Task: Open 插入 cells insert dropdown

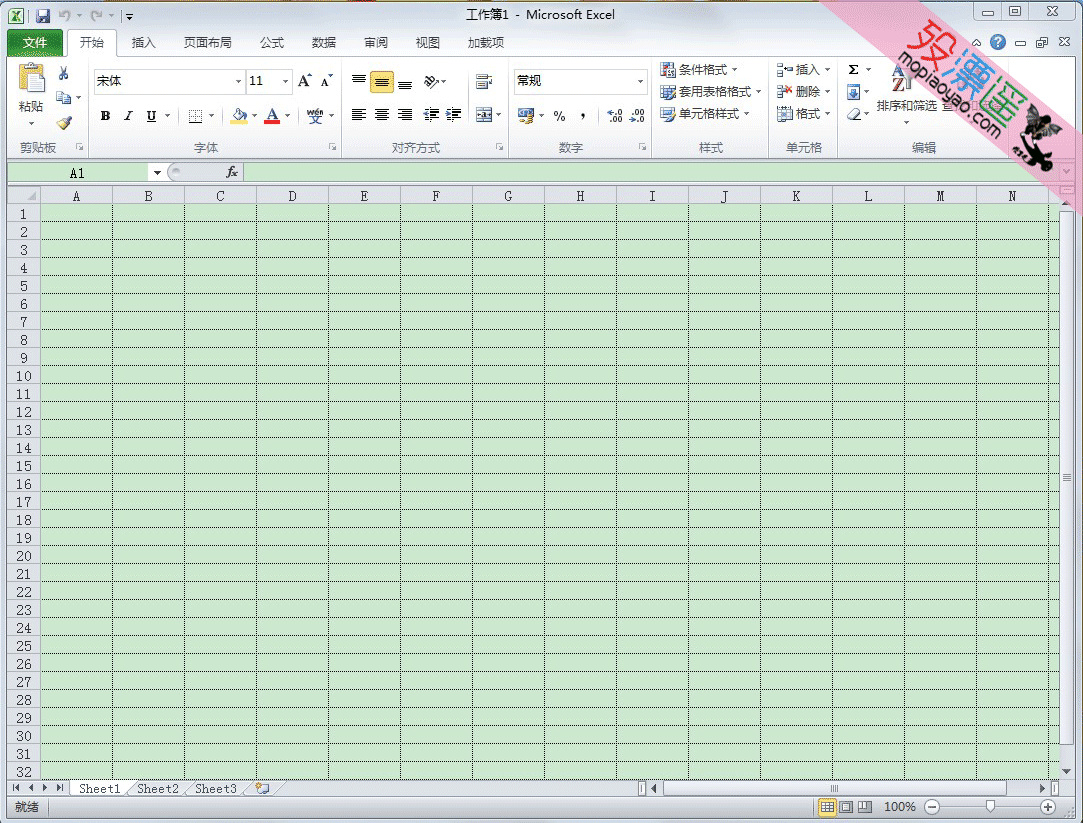Action: pos(803,70)
